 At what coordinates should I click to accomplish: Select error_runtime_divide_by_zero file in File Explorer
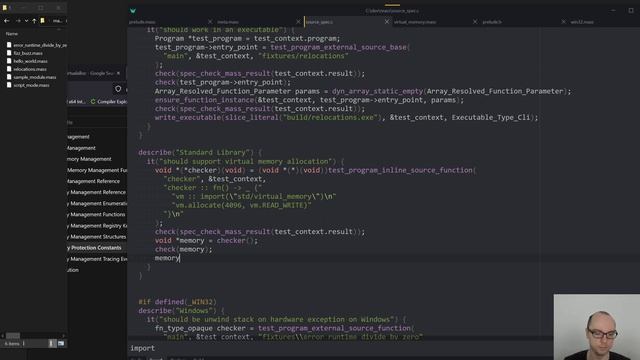[36, 45]
